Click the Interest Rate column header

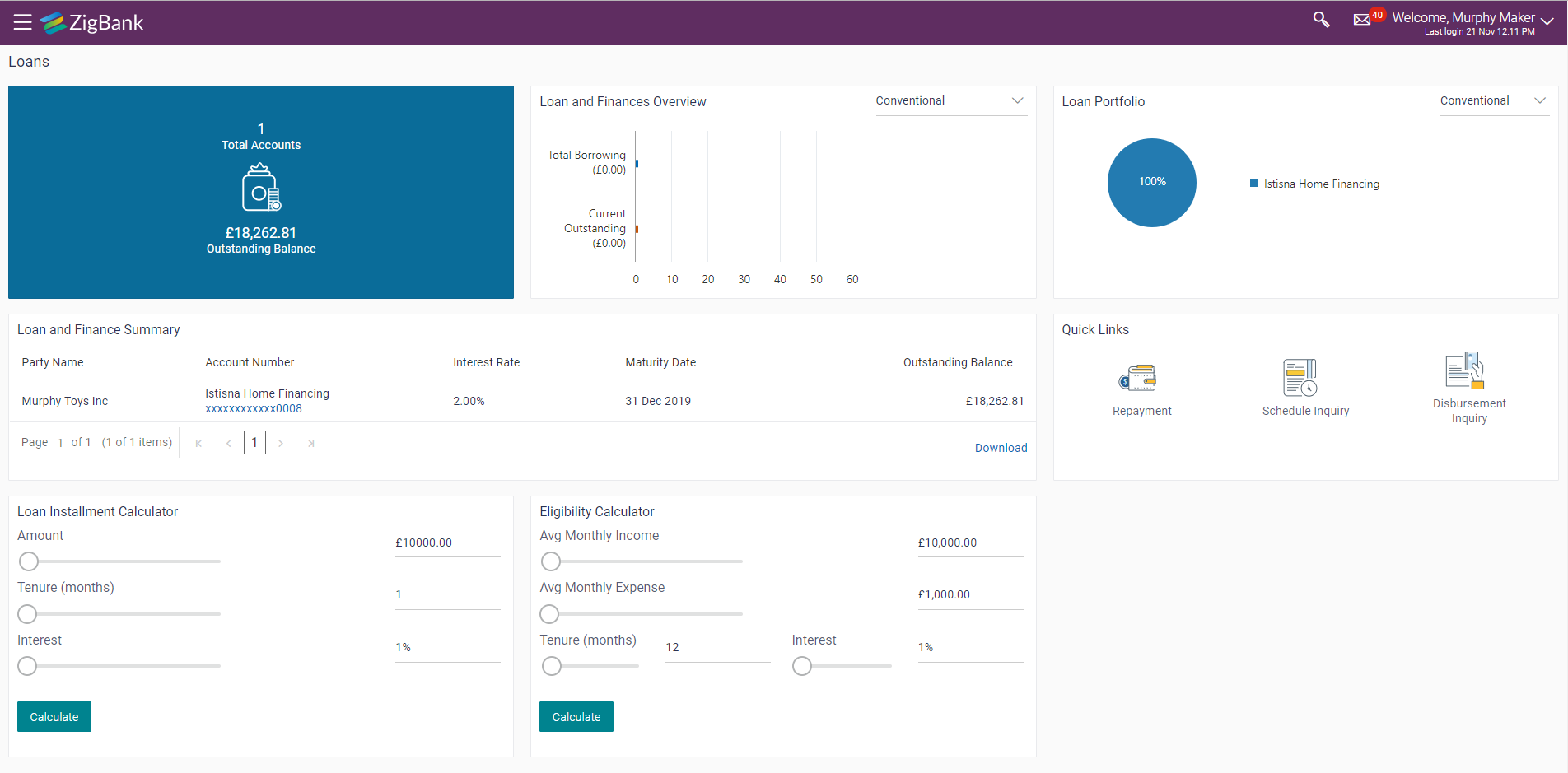point(487,362)
